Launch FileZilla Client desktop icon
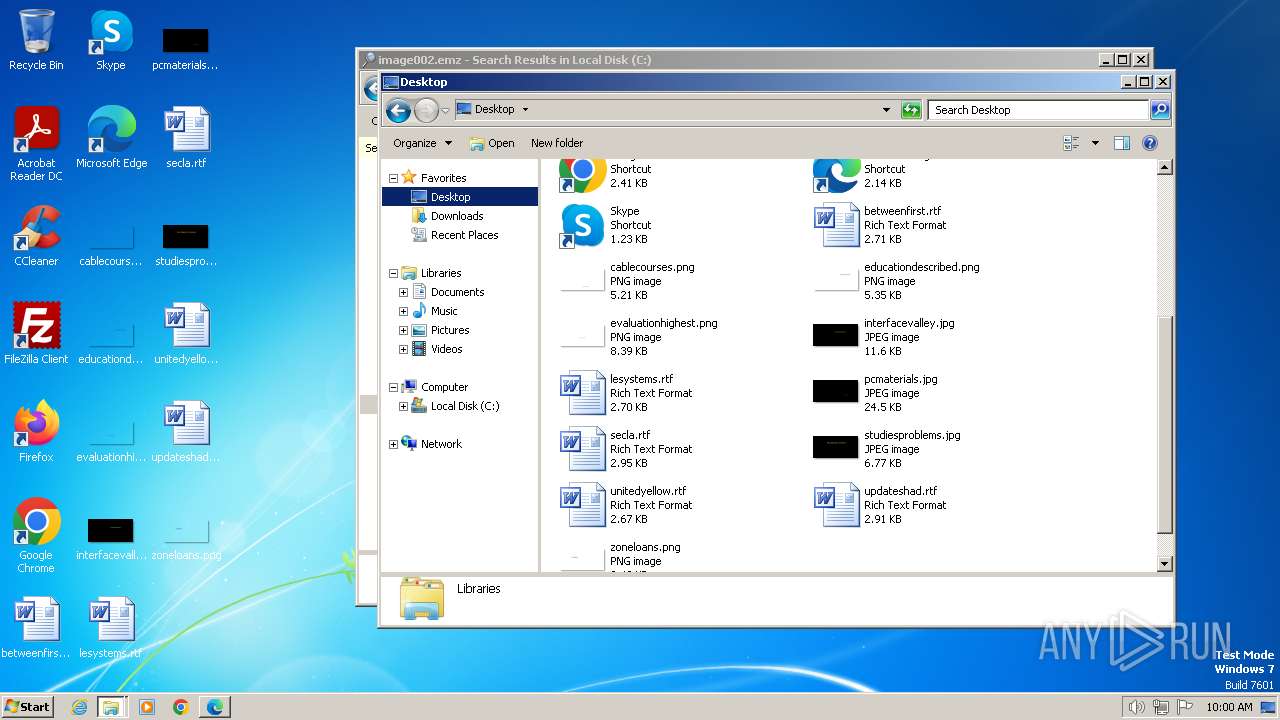 point(36,333)
